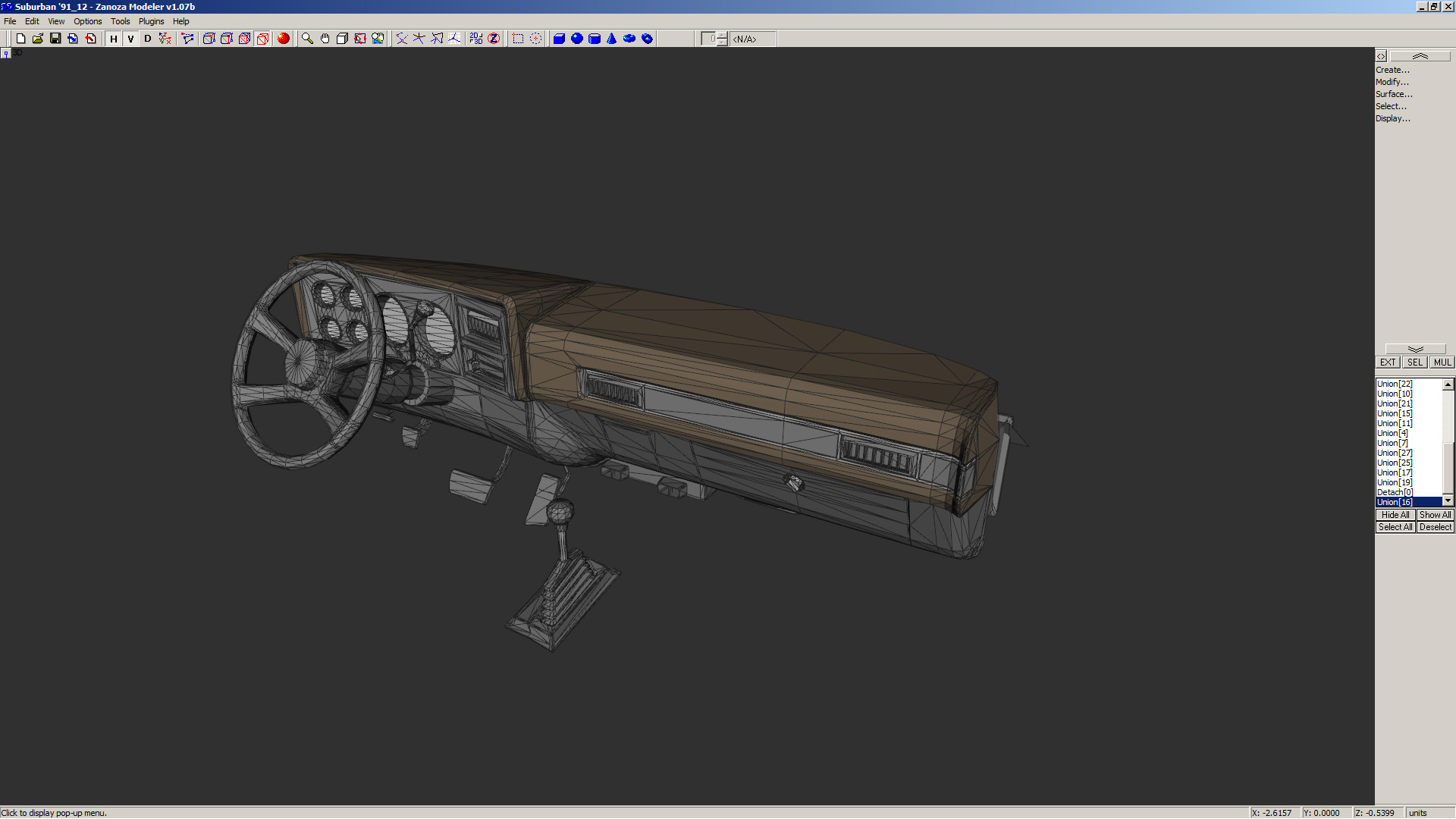Select the Zoom magnifier tool
The height and width of the screenshot is (819, 1456).
307,39
